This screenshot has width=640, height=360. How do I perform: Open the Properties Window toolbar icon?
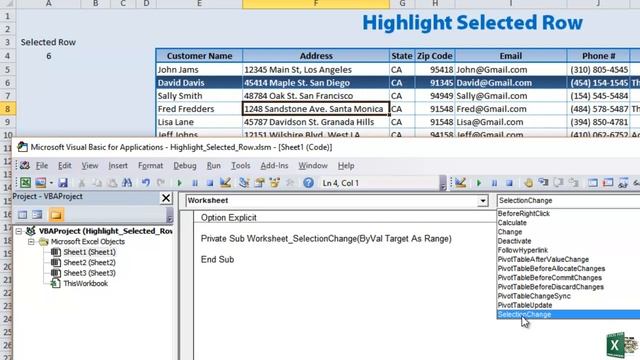point(259,183)
